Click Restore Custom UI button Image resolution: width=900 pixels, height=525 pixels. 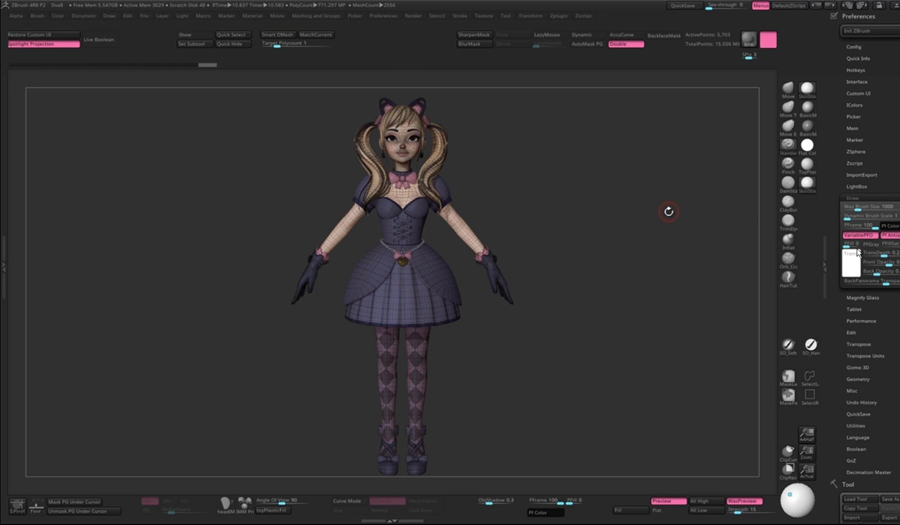pos(44,35)
